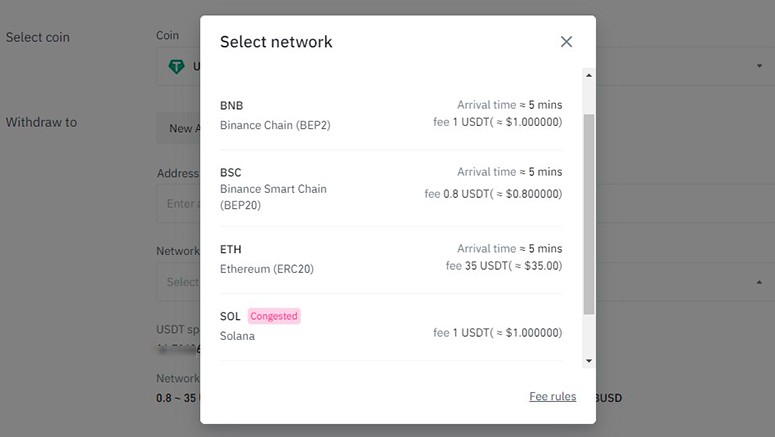
Task: Click the Tether coin icon
Action: [x=177, y=67]
